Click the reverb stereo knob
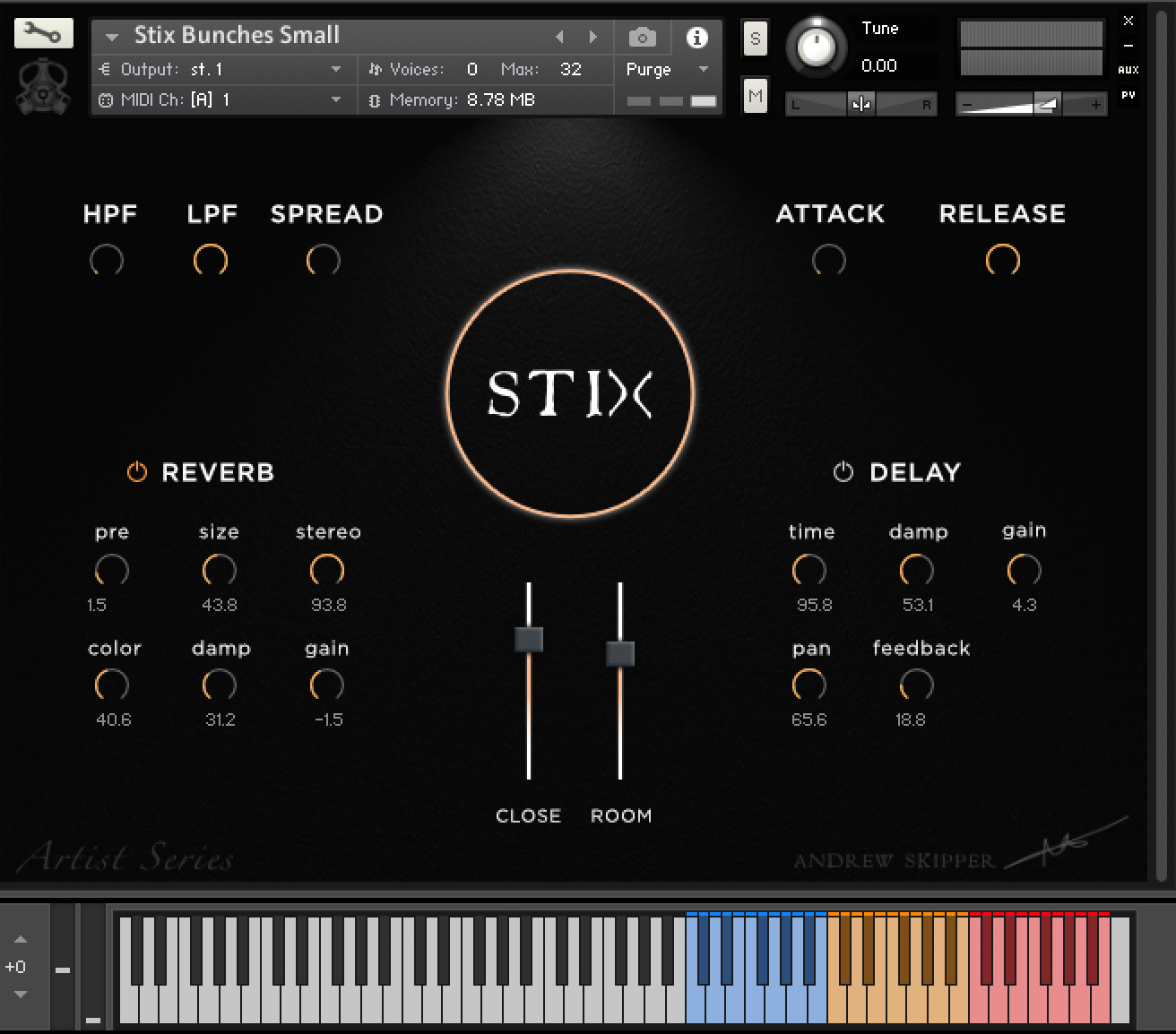The image size is (1176, 1034). tap(327, 571)
